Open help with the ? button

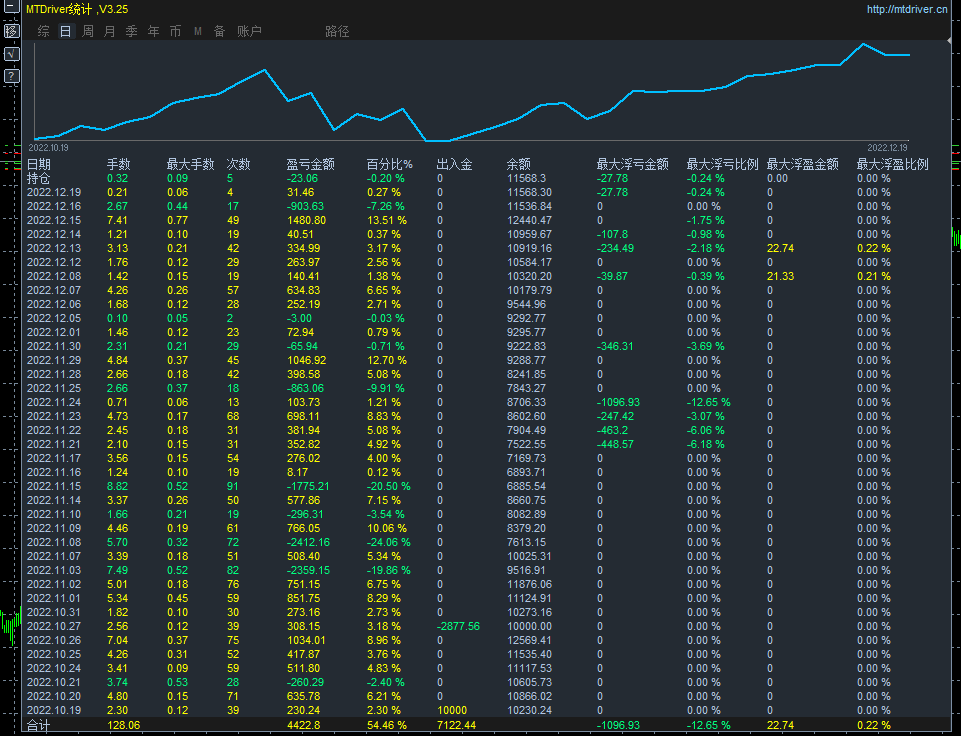12,77
